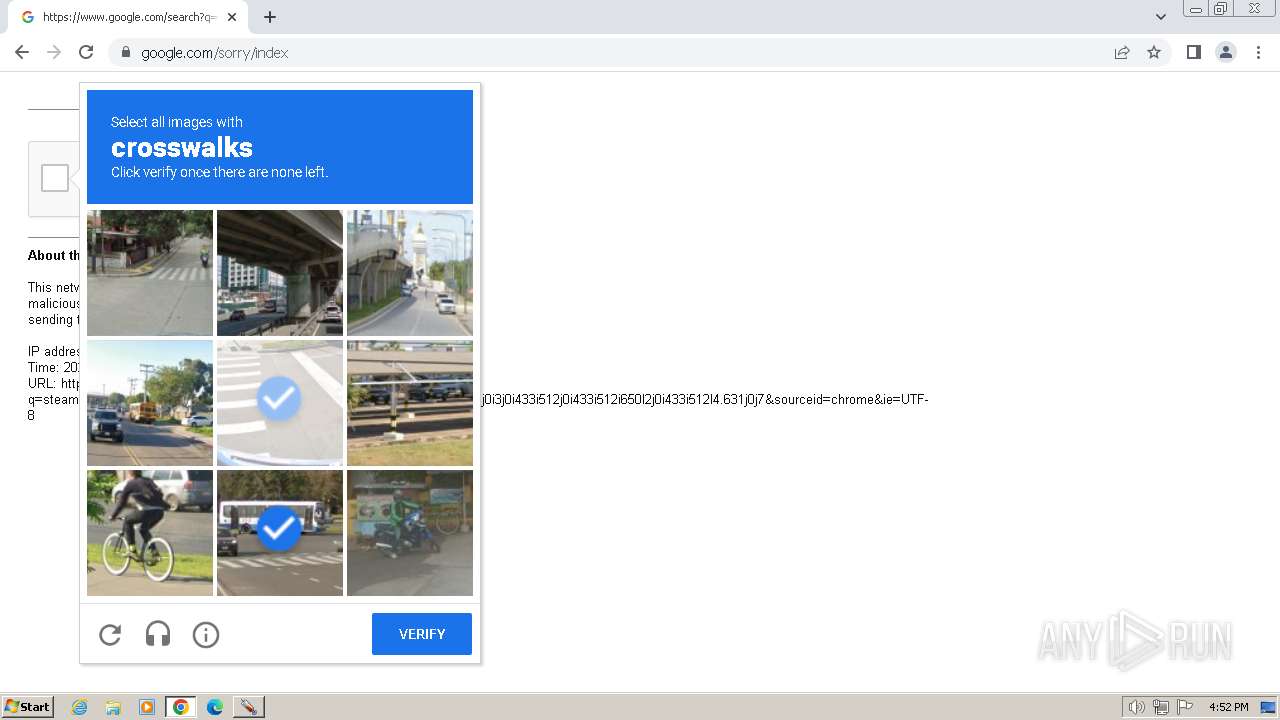Image resolution: width=1280 pixels, height=720 pixels.
Task: Expand tab search dropdown arrow
Action: pyautogui.click(x=1160, y=17)
